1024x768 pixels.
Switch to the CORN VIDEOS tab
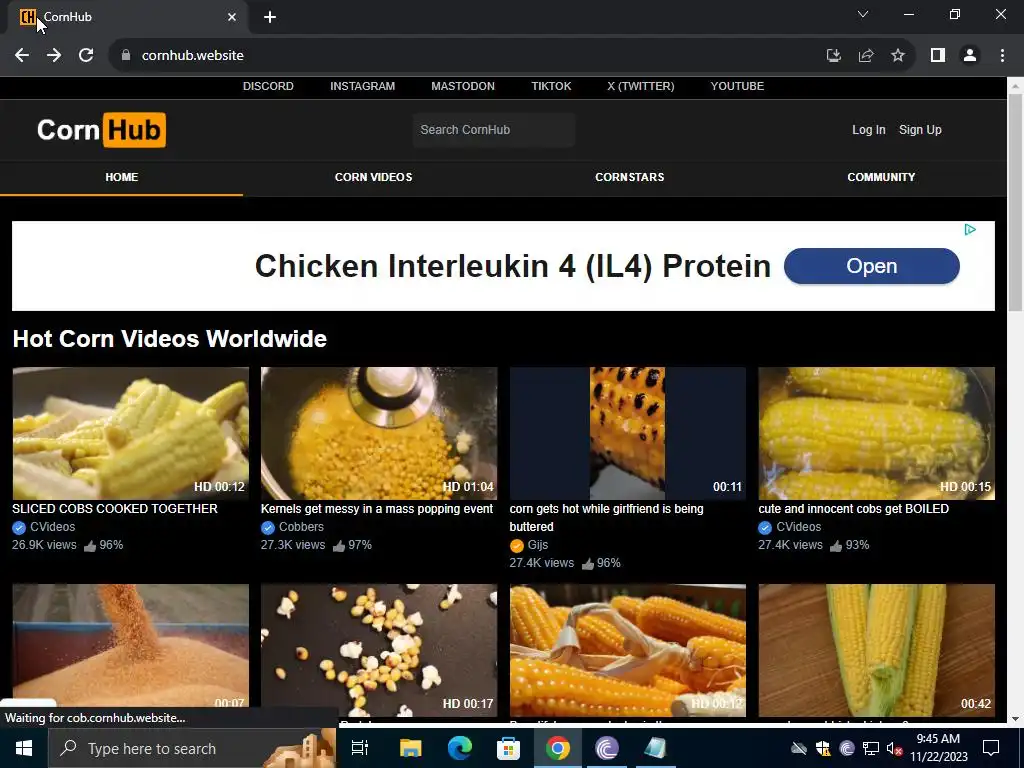tap(374, 177)
